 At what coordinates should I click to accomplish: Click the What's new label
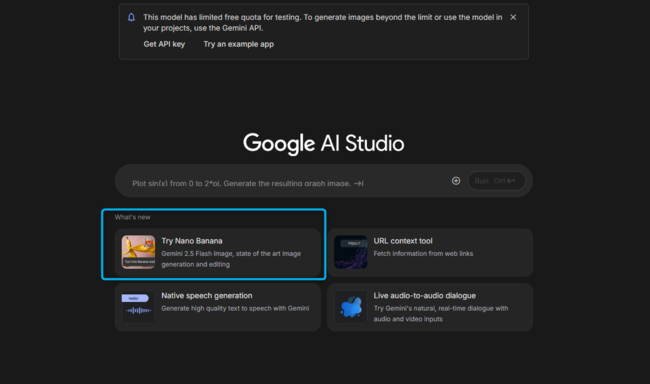(133, 217)
